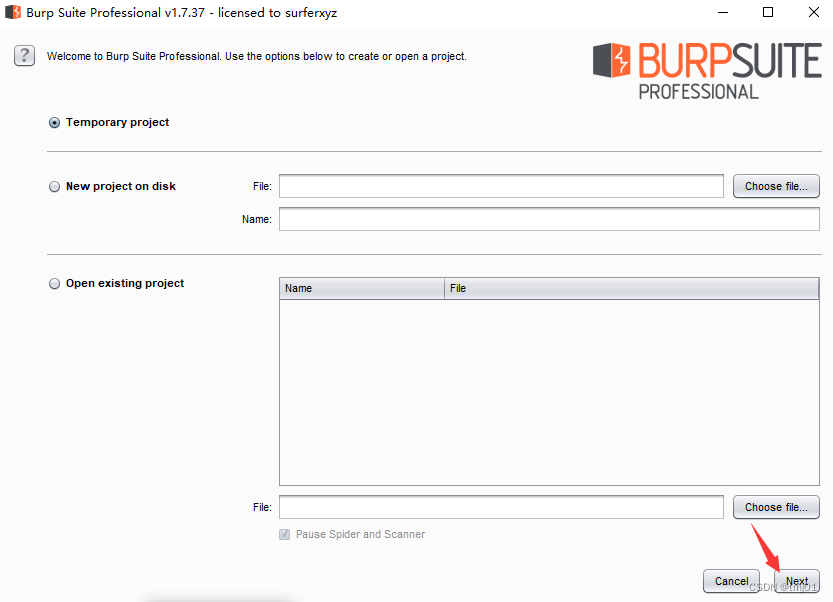Click the project Name input field
The width and height of the screenshot is (833, 602).
pos(549,219)
